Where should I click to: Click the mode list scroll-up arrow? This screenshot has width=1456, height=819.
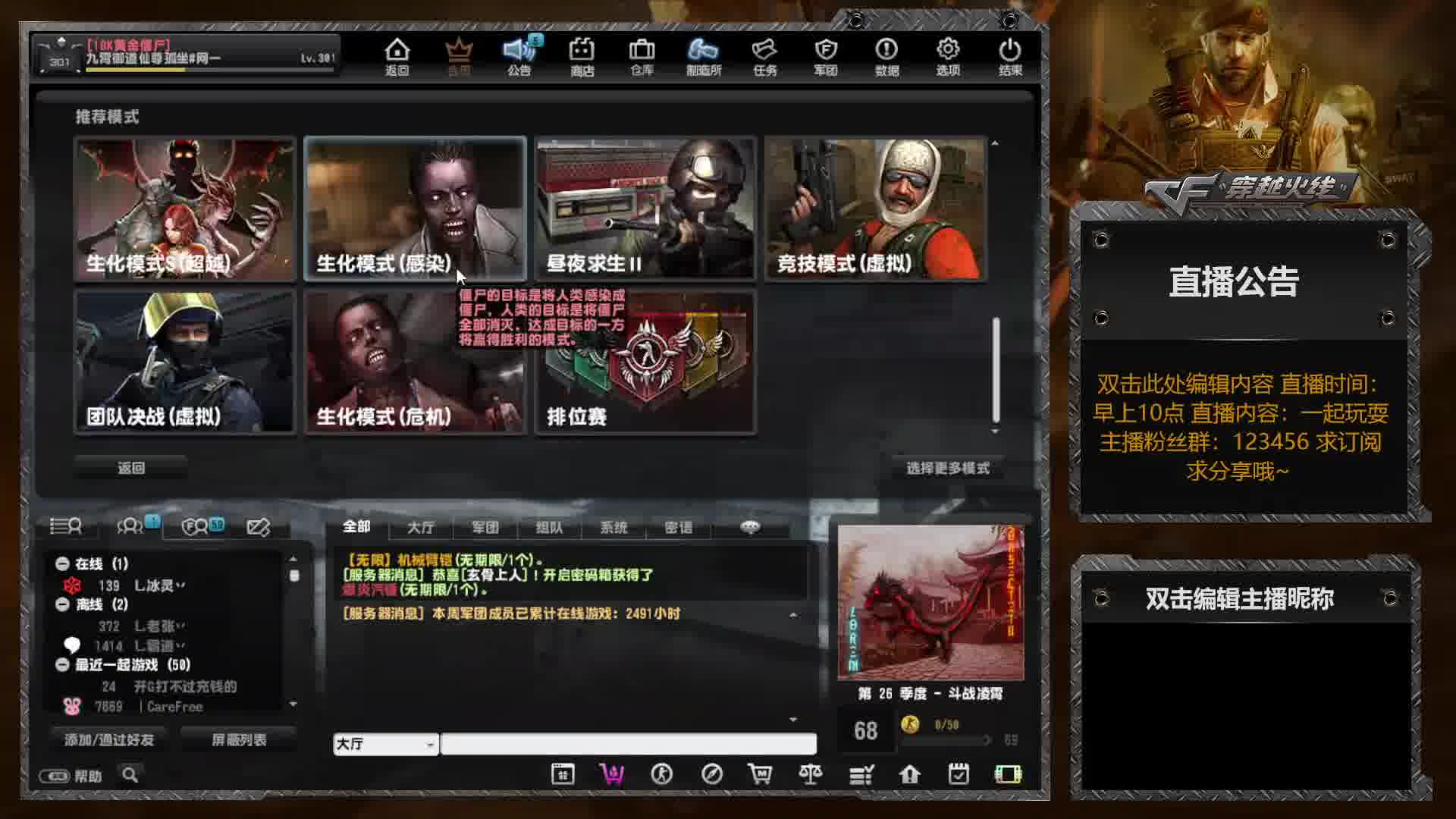coord(995,143)
